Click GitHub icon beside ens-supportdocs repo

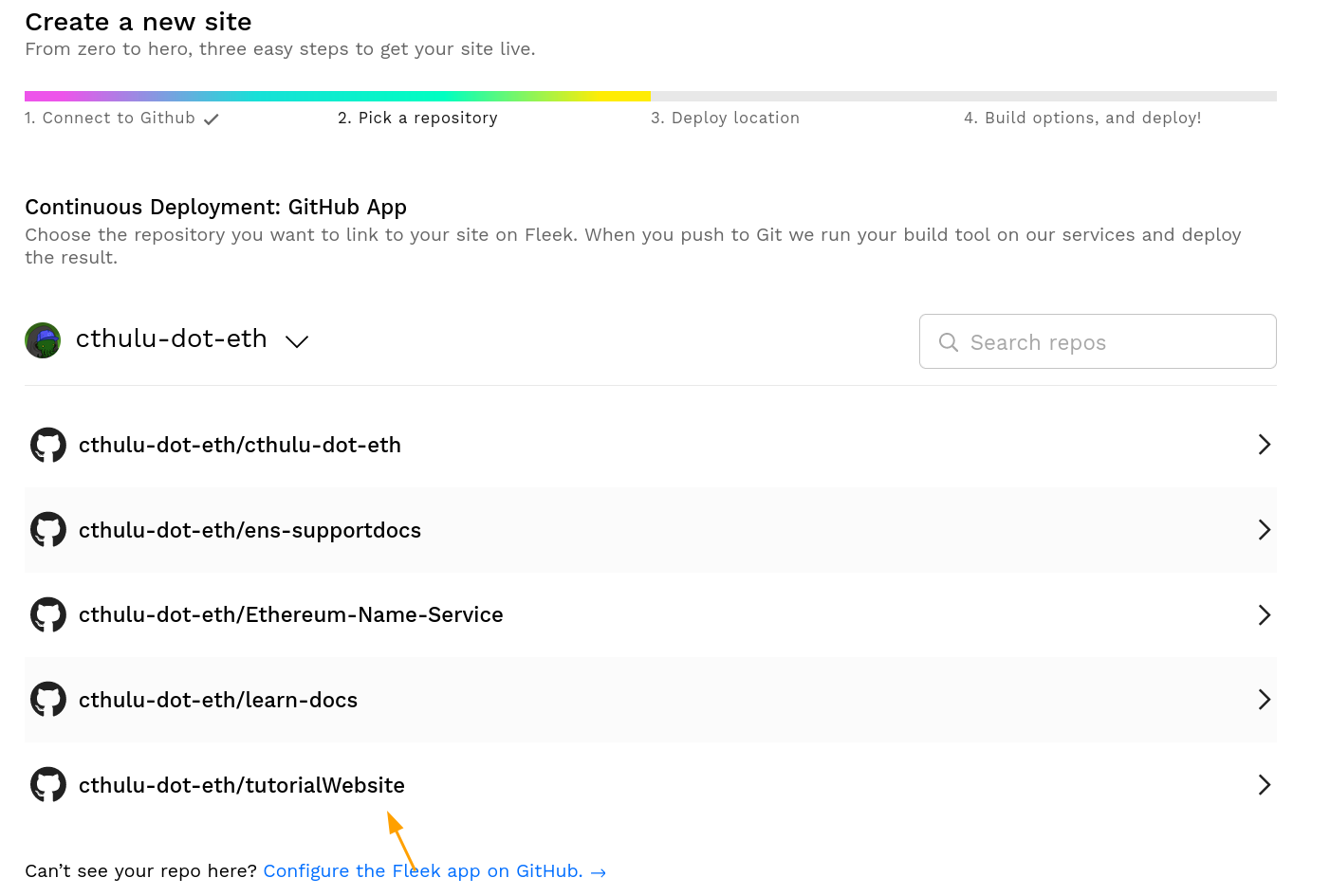click(x=48, y=530)
